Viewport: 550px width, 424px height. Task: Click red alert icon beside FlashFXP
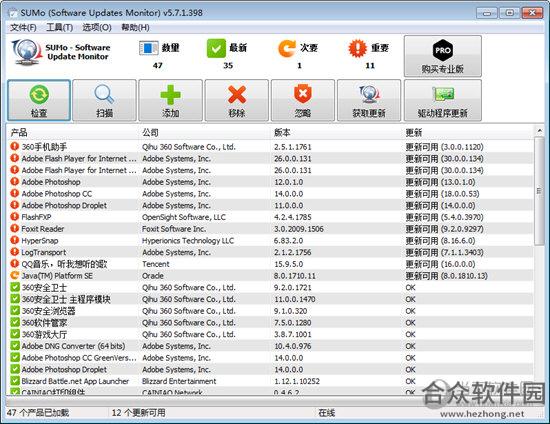point(14,217)
